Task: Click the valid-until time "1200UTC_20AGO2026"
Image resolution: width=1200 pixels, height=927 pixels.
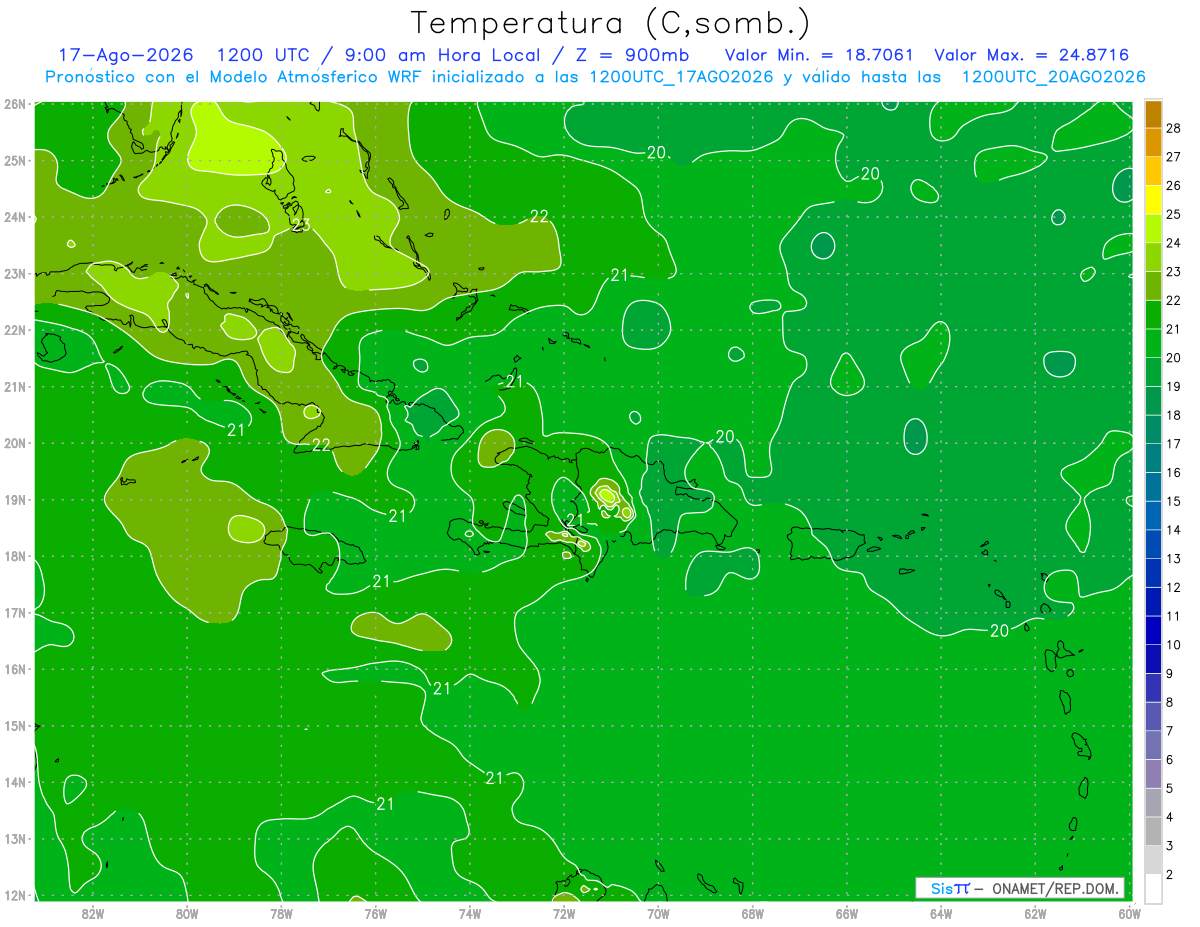Action: point(1053,77)
